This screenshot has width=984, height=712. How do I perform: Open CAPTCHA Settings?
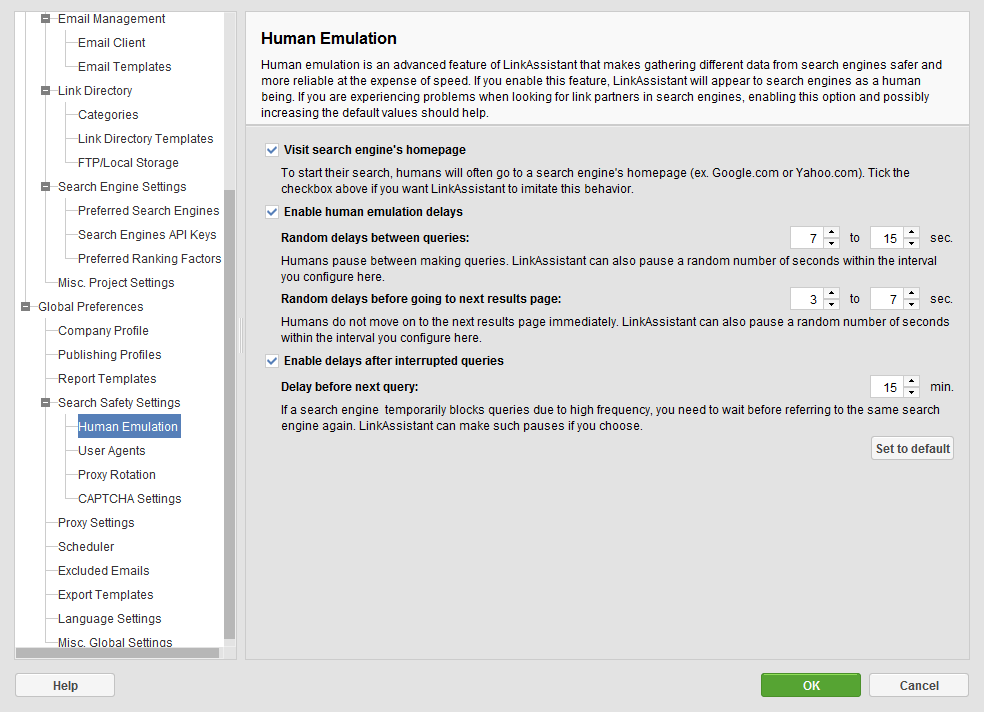click(x=130, y=499)
